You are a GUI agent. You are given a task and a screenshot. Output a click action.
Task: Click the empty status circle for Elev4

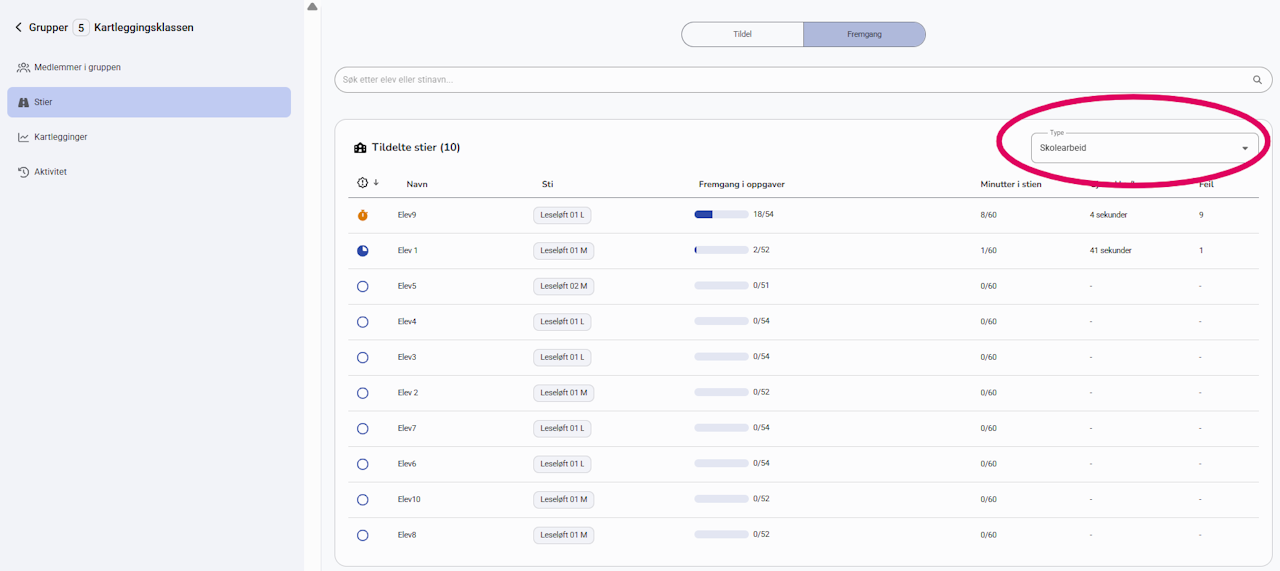click(362, 322)
